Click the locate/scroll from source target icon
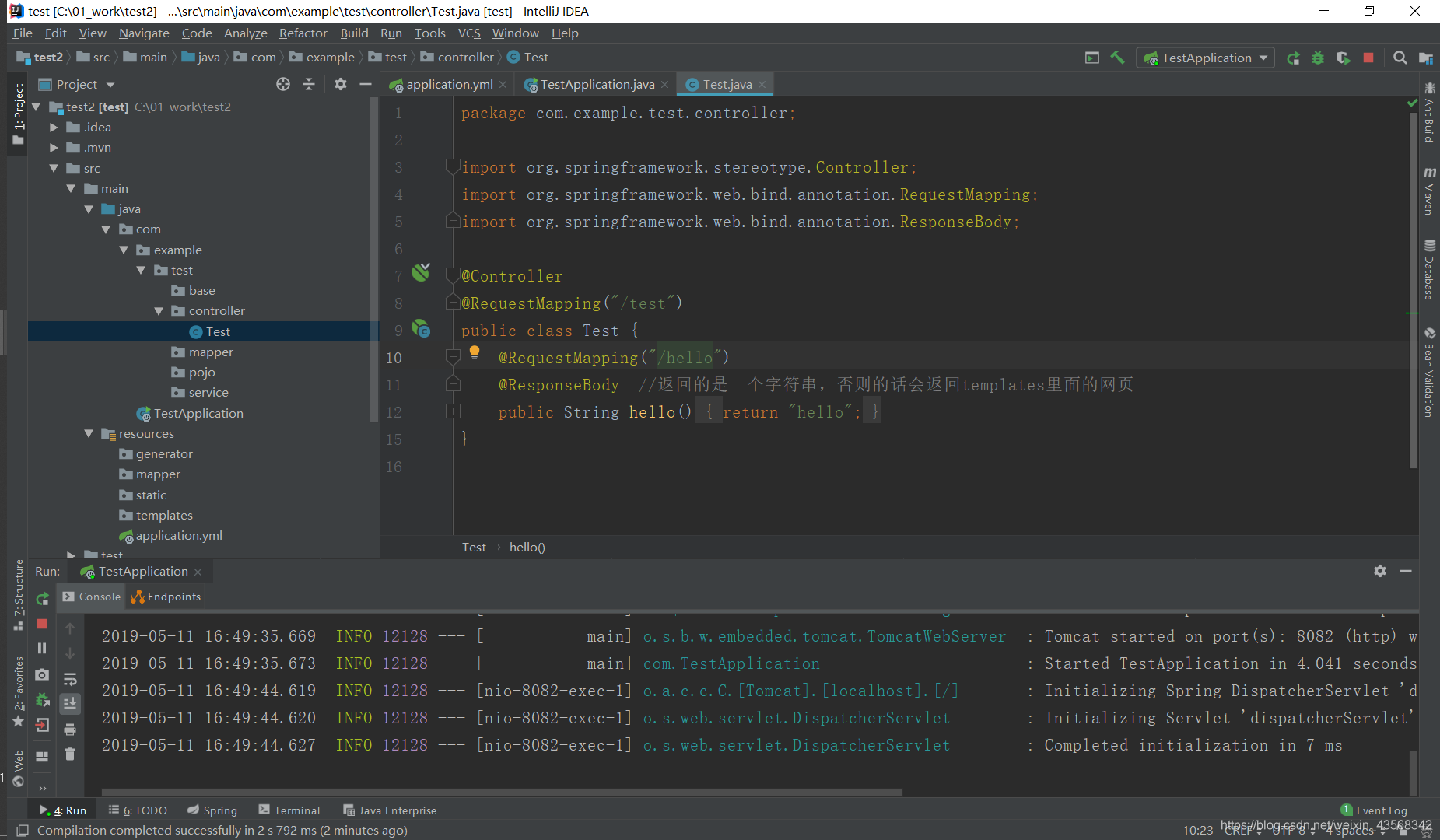The image size is (1440, 840). (283, 84)
